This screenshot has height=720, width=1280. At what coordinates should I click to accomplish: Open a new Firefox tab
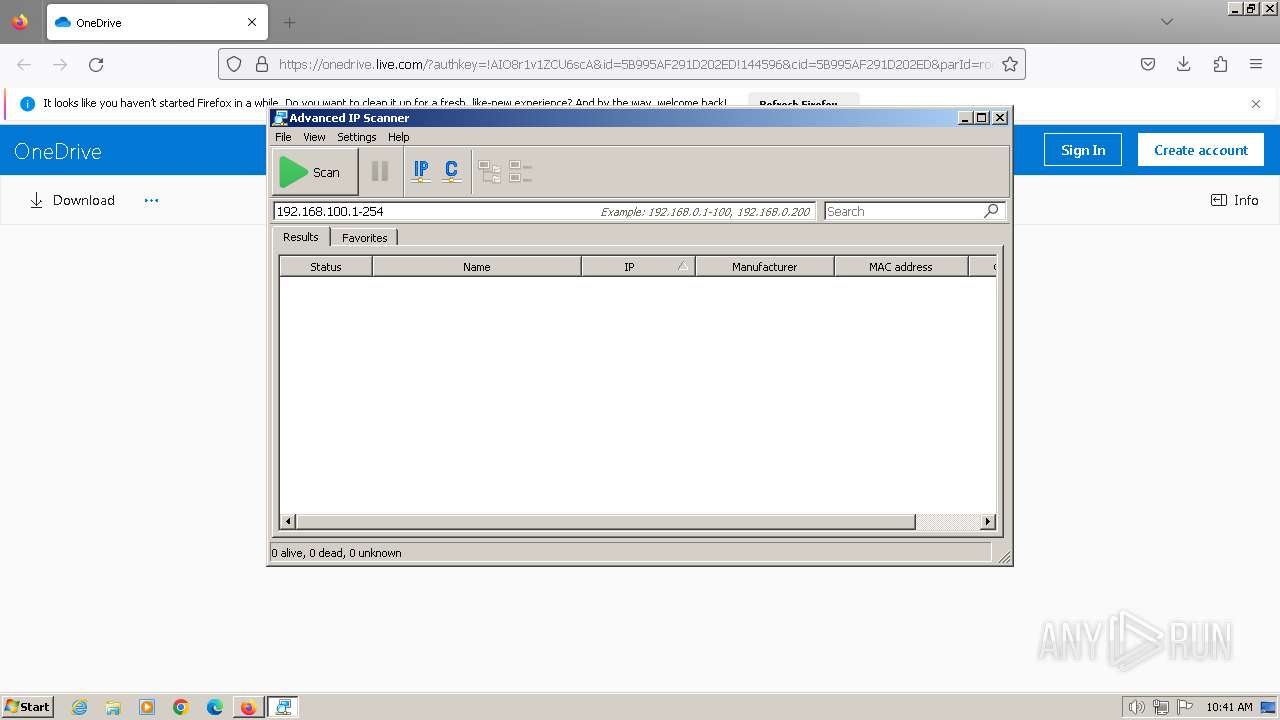tap(290, 22)
